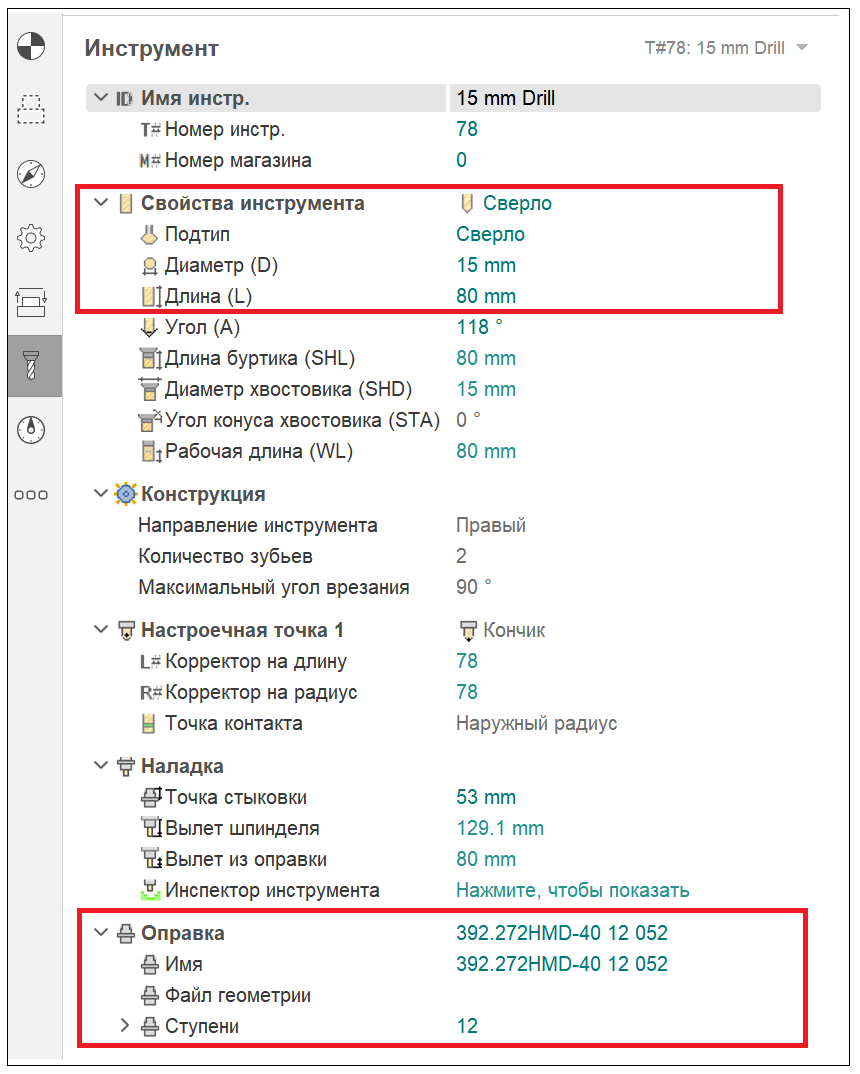Click the circular origin icon in sidebar
The height and width of the screenshot is (1074, 860).
[x=32, y=47]
